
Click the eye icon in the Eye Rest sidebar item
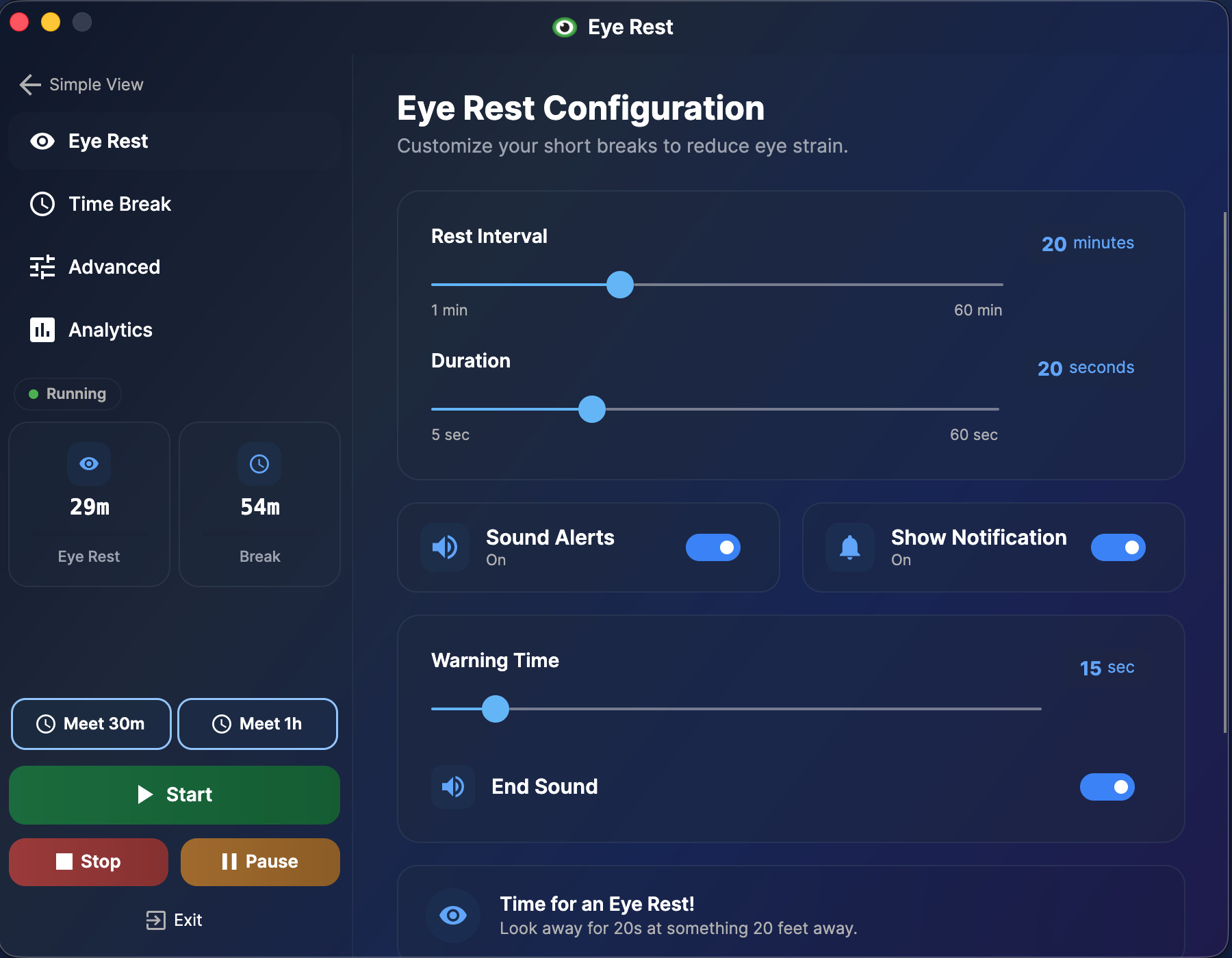point(42,141)
